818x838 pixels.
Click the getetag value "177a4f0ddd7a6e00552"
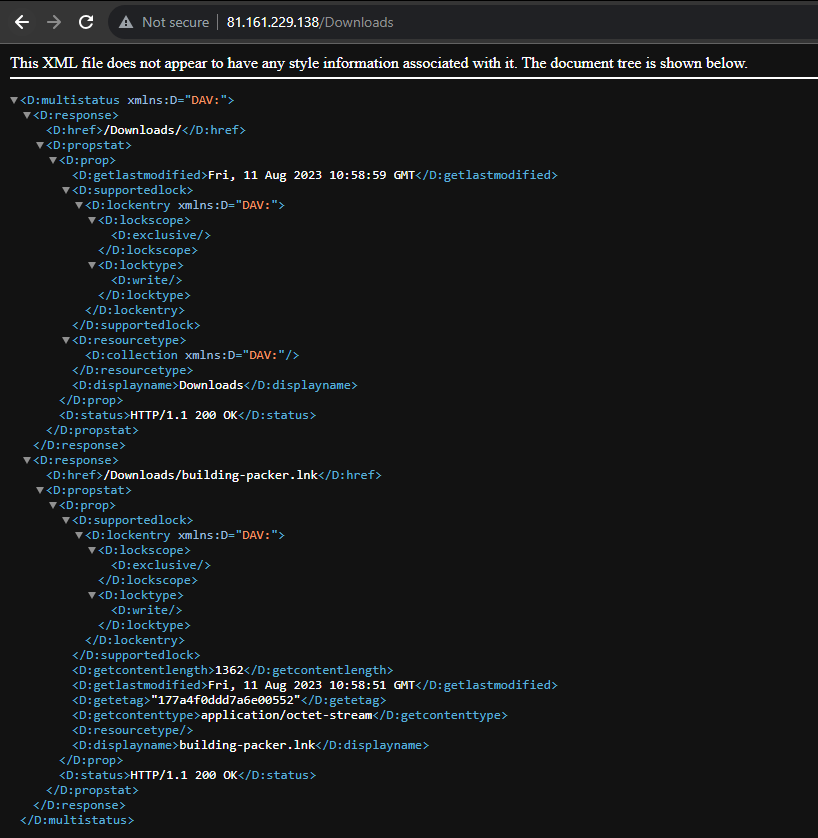click(x=226, y=700)
